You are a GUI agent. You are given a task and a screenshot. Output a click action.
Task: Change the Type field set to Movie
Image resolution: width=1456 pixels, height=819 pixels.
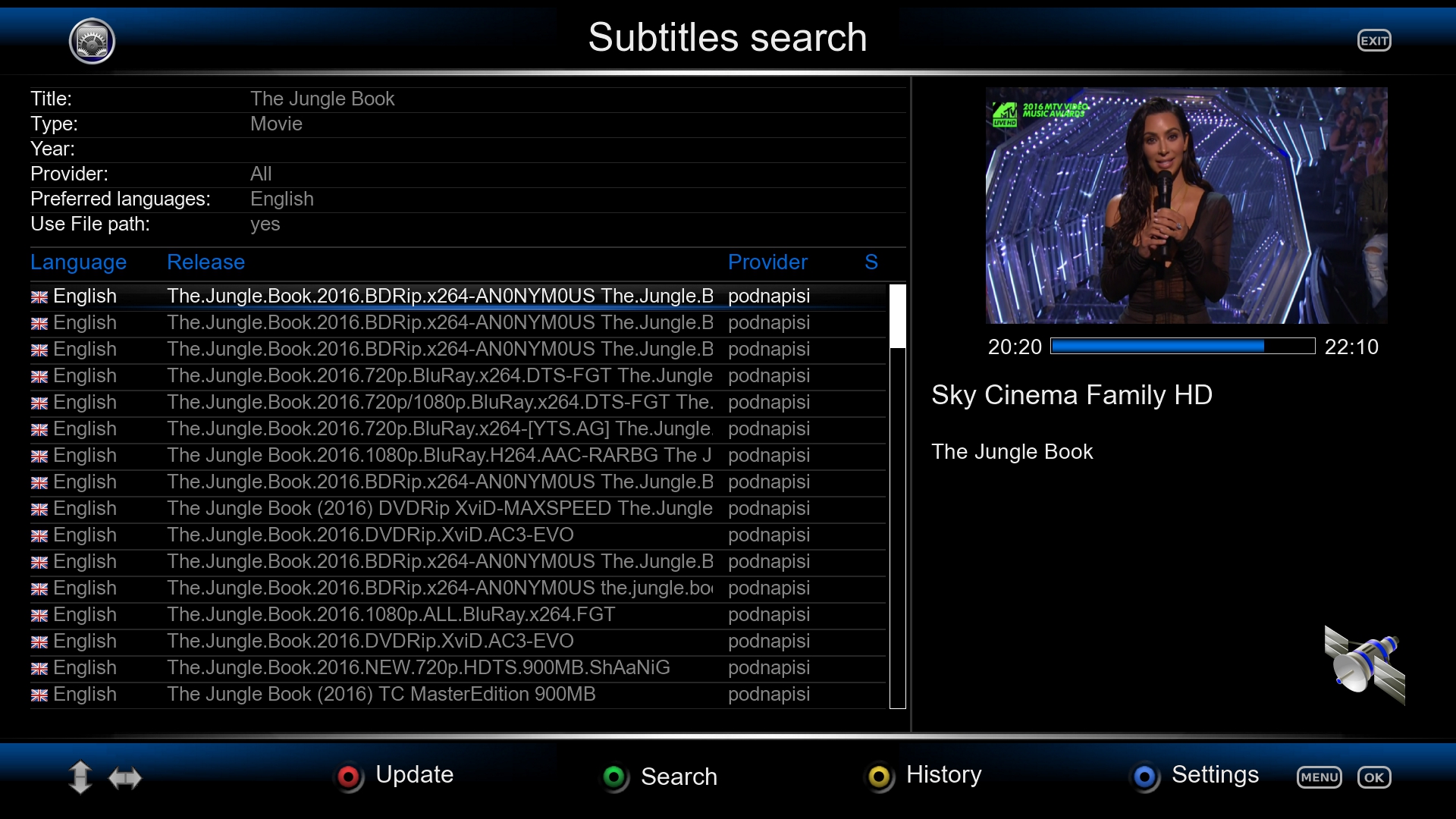tap(276, 124)
